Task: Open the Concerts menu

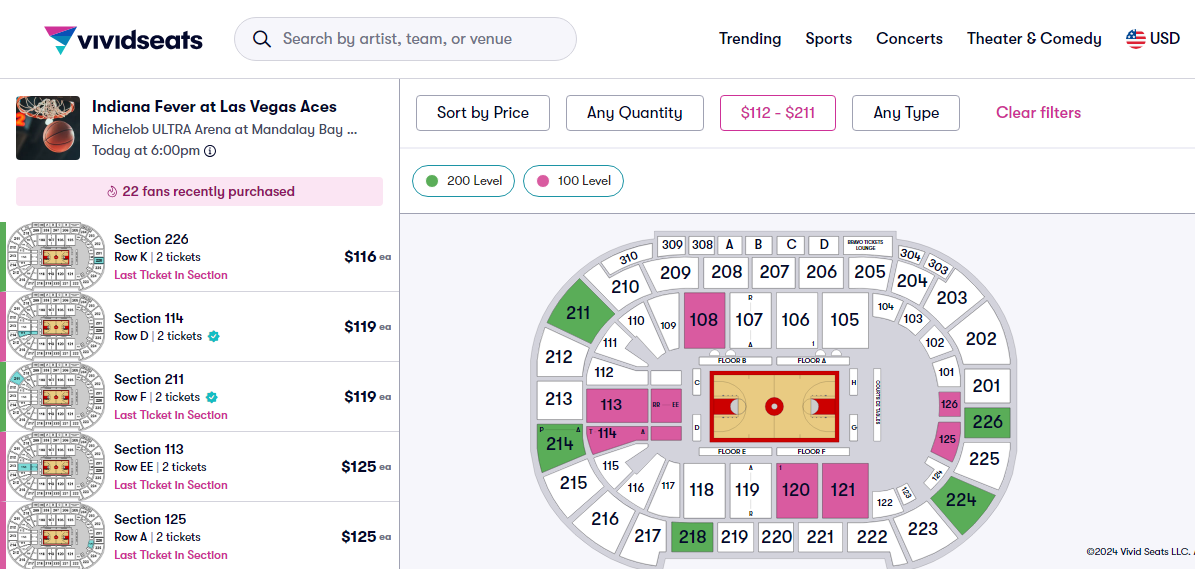Action: [x=909, y=39]
